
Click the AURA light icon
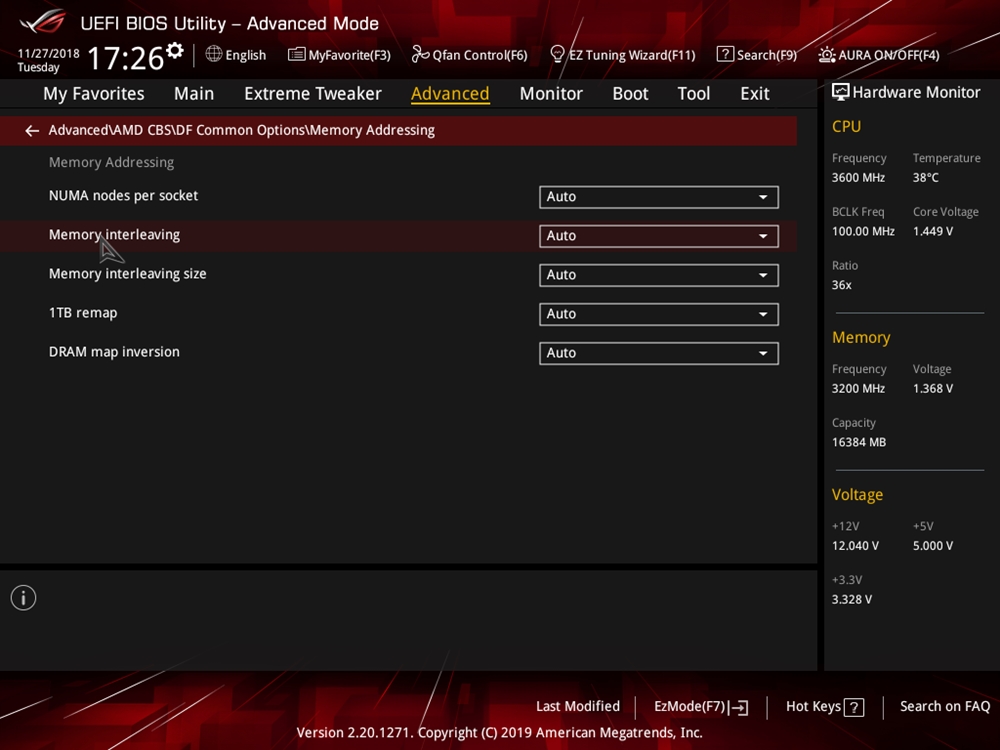827,55
